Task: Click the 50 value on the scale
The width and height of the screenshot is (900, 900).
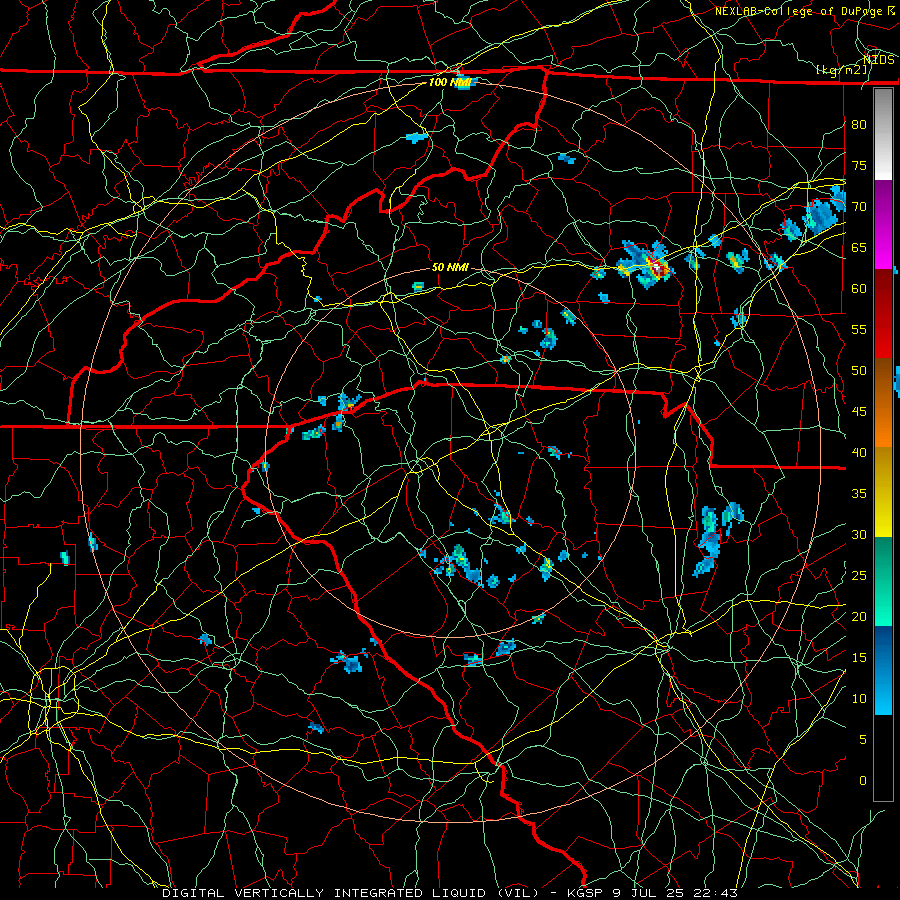Action: point(859,371)
